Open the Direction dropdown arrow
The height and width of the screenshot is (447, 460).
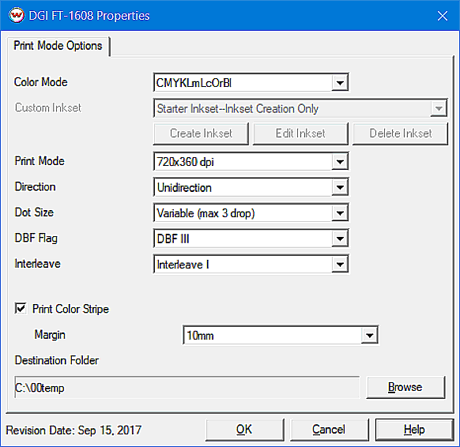coord(340,187)
